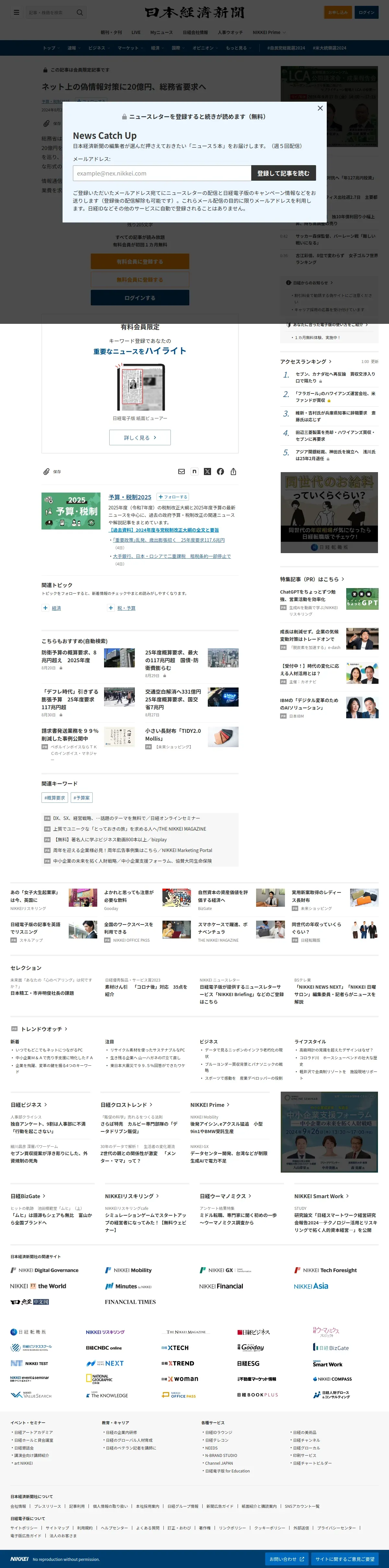Share article on note icon
389x1568 pixels.
[194, 472]
